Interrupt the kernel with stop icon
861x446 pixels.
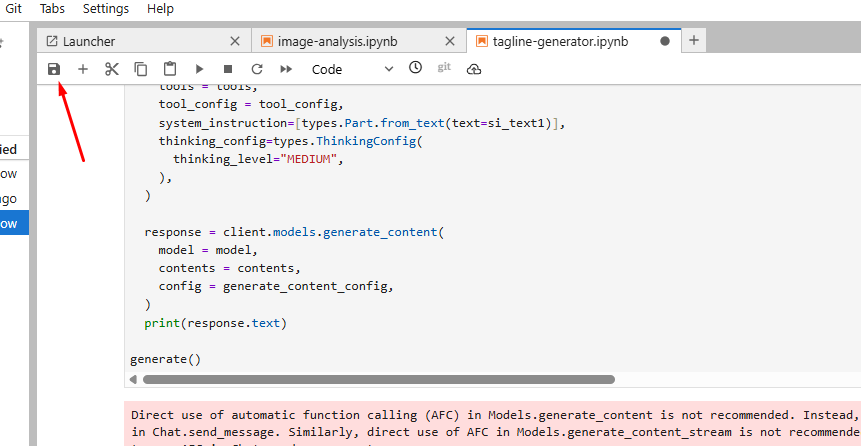click(x=228, y=69)
